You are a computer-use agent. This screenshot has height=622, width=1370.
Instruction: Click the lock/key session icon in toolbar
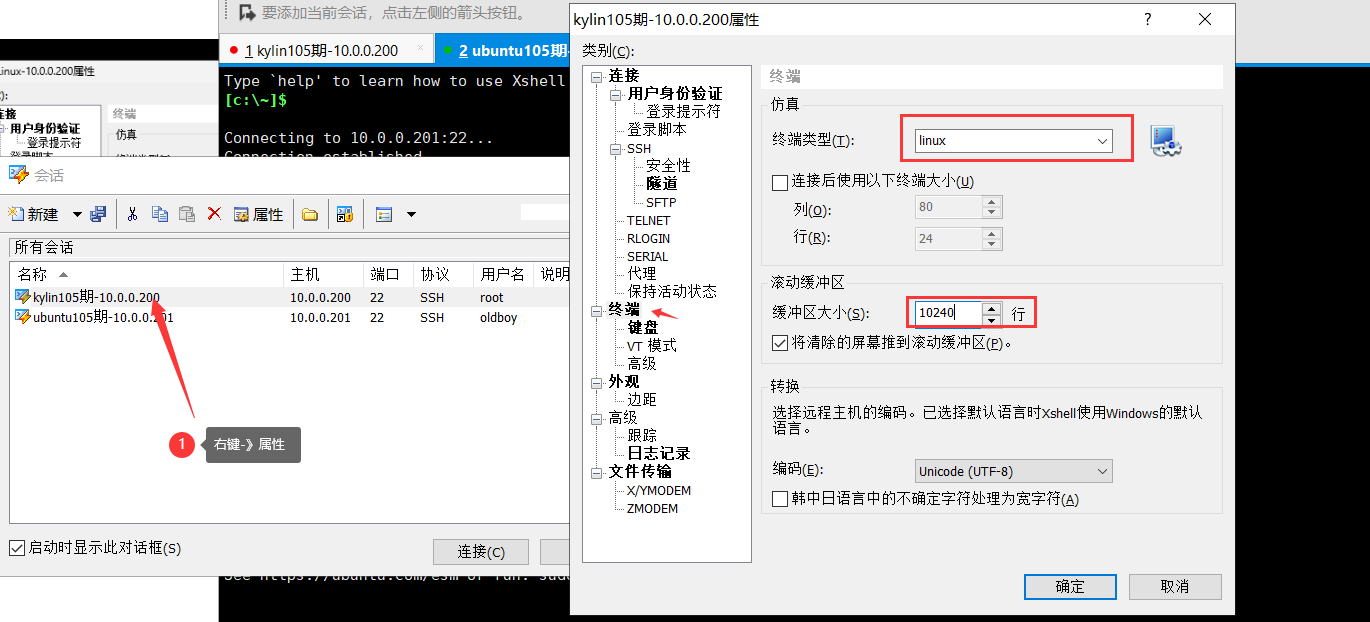pos(344,214)
